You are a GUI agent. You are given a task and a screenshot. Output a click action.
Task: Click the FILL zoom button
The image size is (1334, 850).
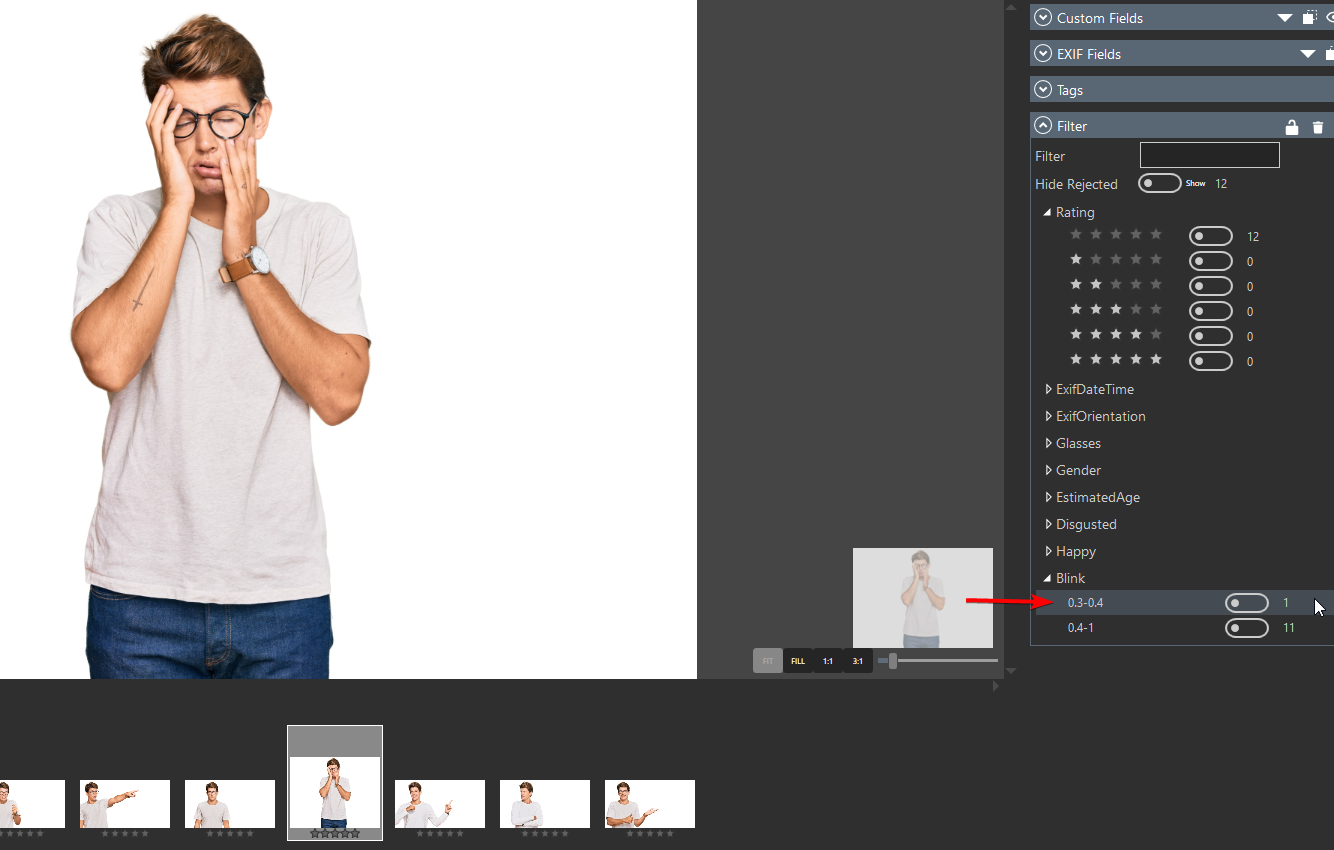798,661
